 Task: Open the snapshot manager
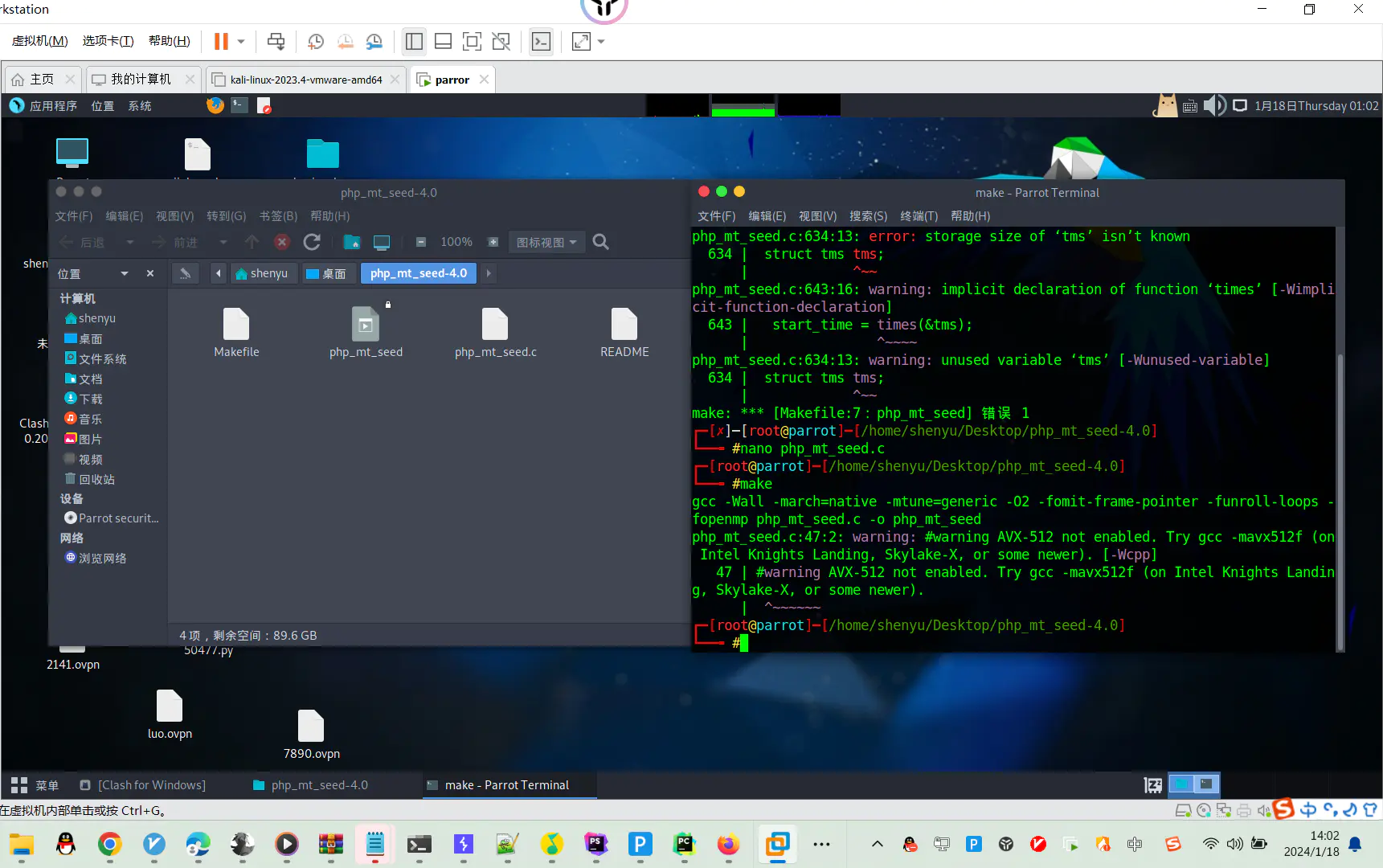[374, 41]
